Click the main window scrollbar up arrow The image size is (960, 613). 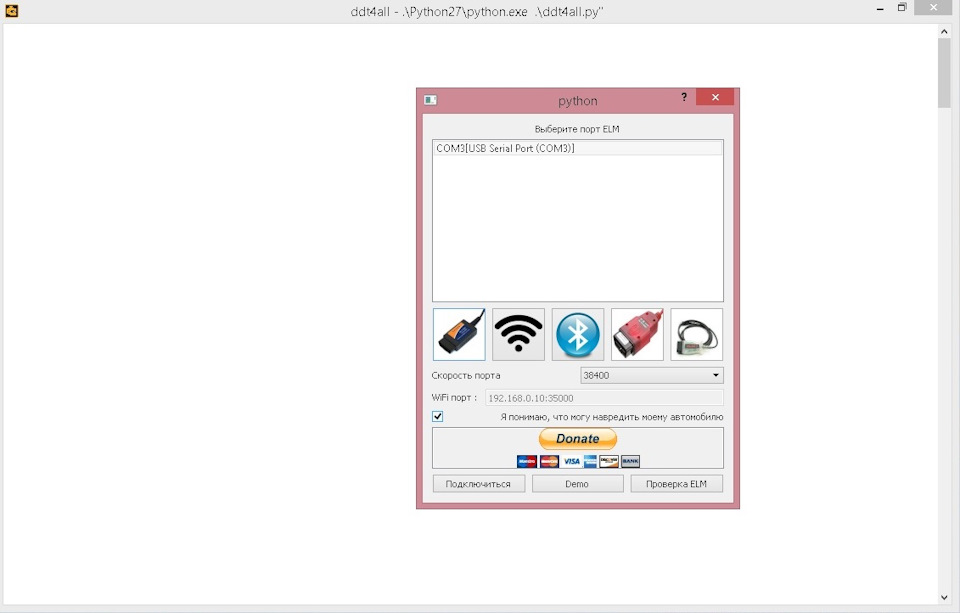tap(944, 31)
